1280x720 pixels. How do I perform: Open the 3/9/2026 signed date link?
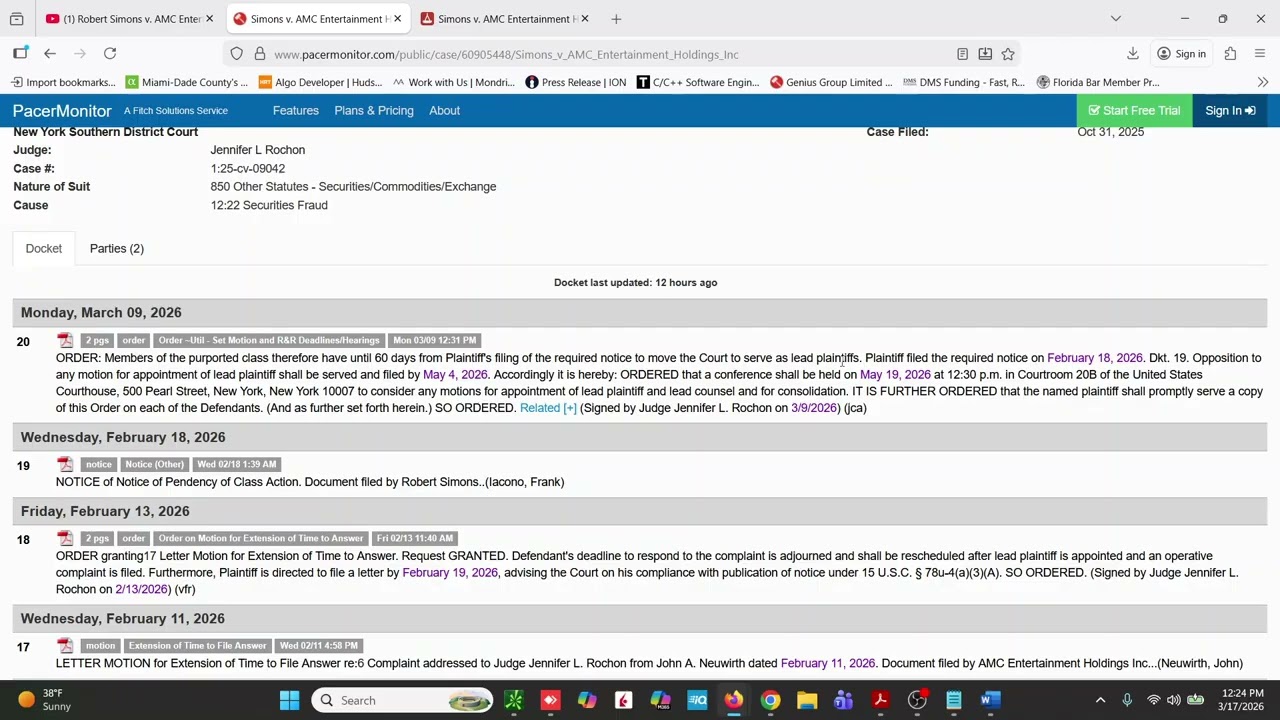[x=814, y=408]
